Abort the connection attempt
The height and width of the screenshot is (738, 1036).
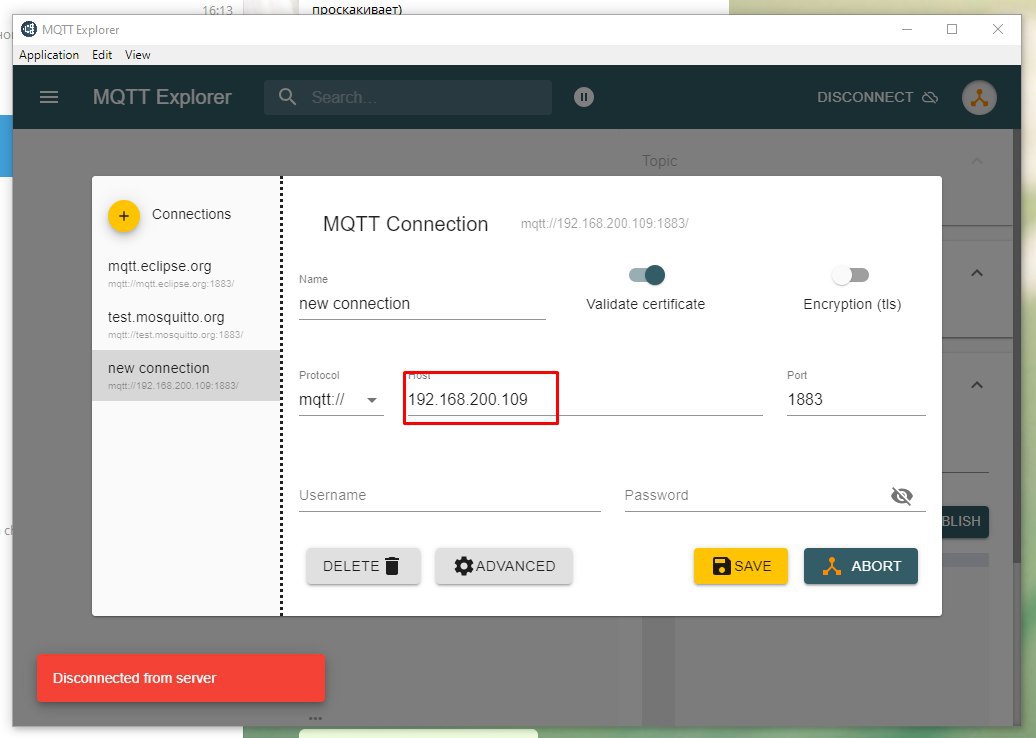tap(860, 566)
